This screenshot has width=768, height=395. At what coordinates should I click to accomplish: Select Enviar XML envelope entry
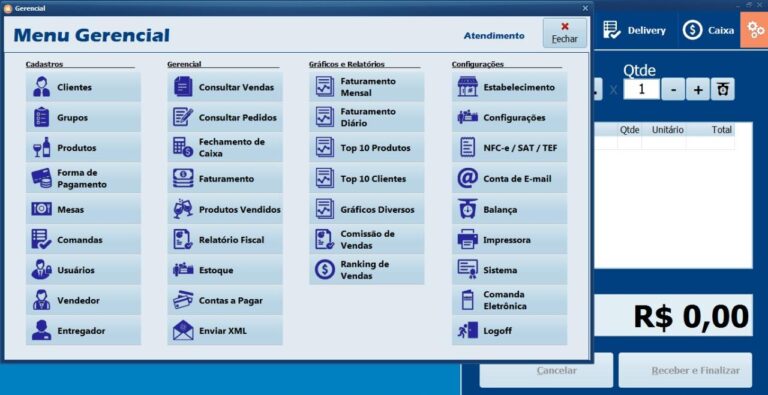(x=225, y=331)
